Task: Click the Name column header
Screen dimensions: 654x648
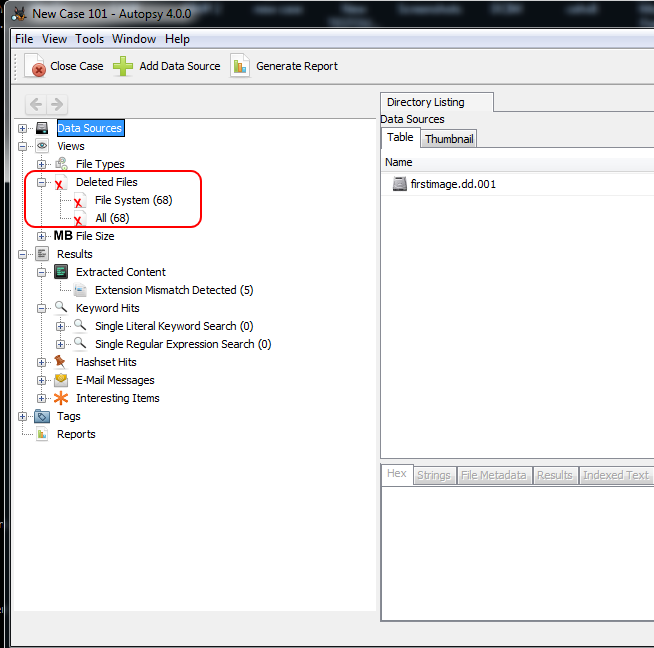Action: pos(399,162)
